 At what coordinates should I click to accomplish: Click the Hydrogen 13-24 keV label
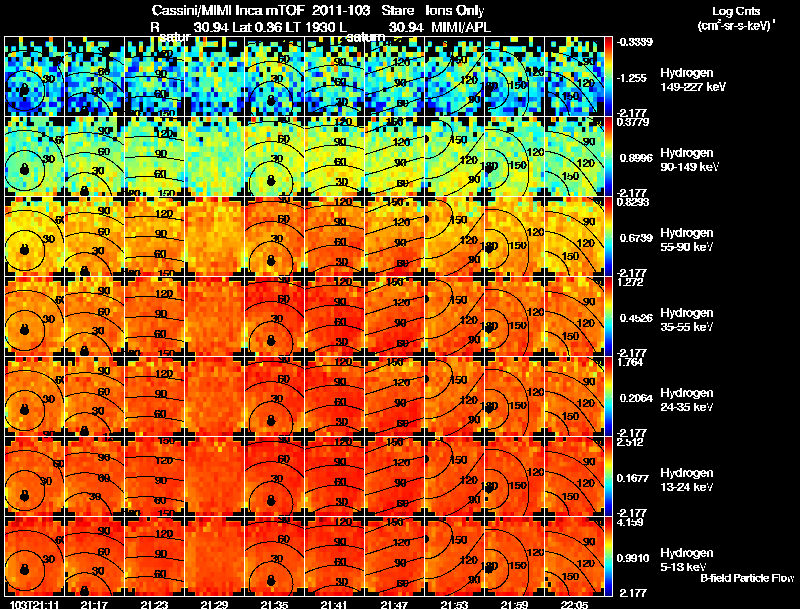point(687,480)
